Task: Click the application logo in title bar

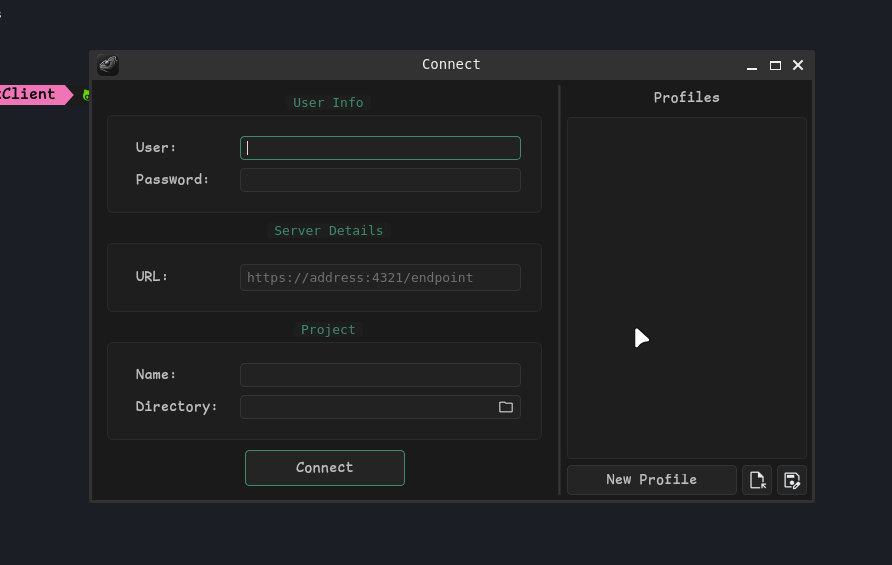Action: pyautogui.click(x=108, y=65)
